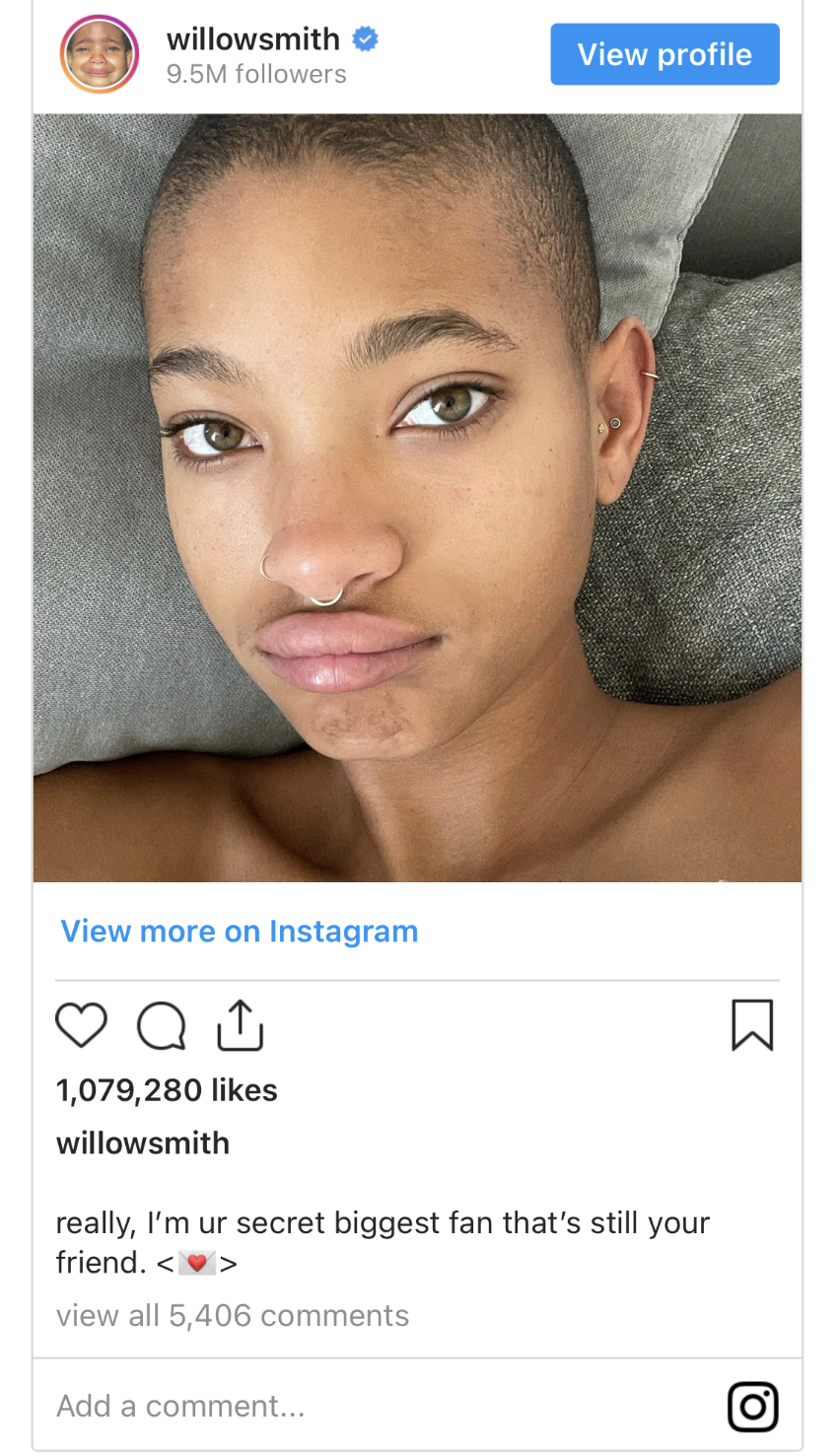
Task: Click the Instagram logo beside the comment field
Action: [x=752, y=1406]
